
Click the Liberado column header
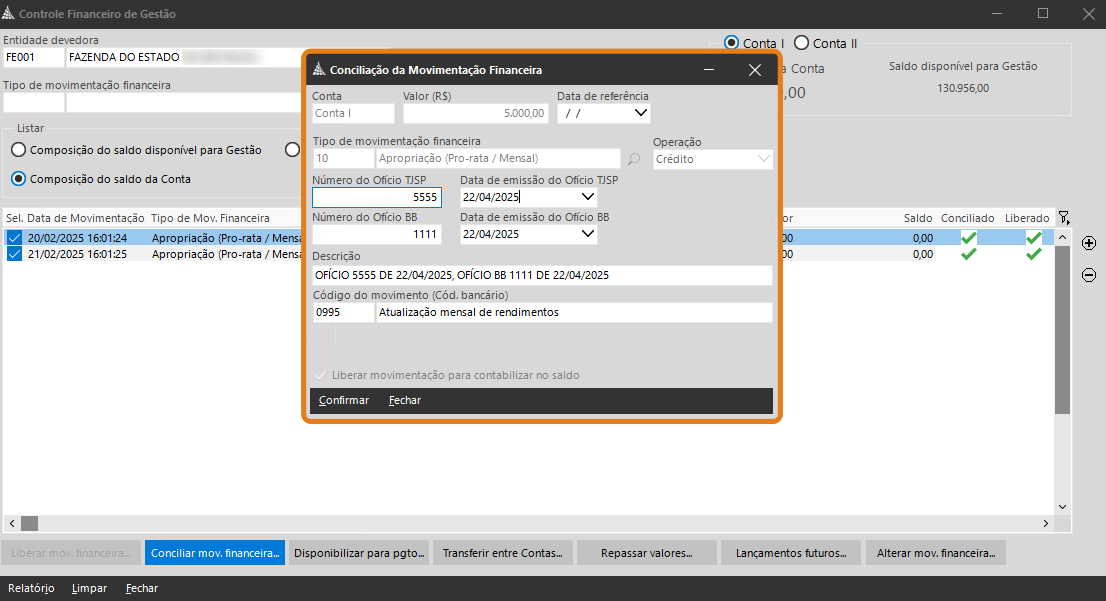click(1027, 218)
